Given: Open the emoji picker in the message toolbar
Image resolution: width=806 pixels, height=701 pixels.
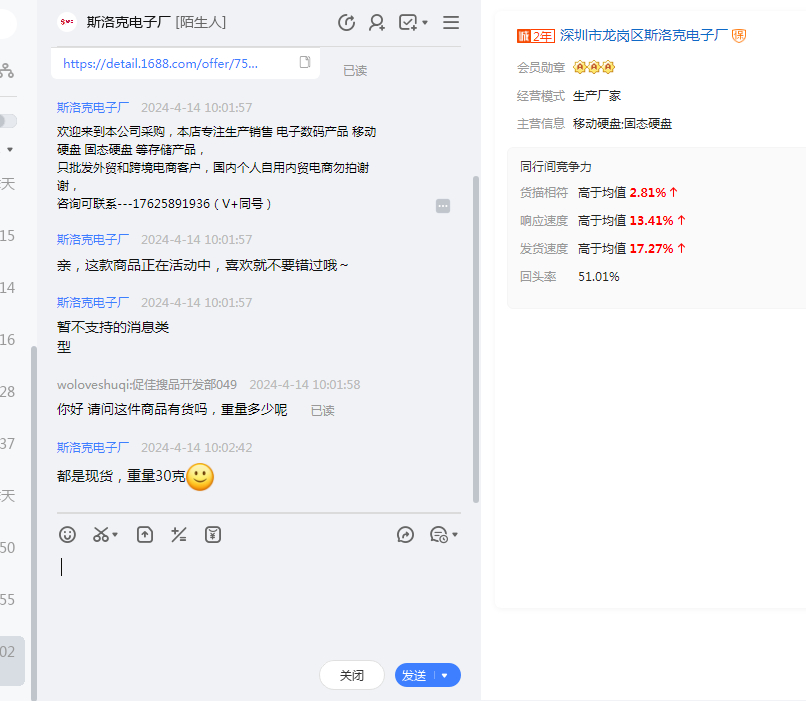Looking at the screenshot, I should pyautogui.click(x=67, y=535).
